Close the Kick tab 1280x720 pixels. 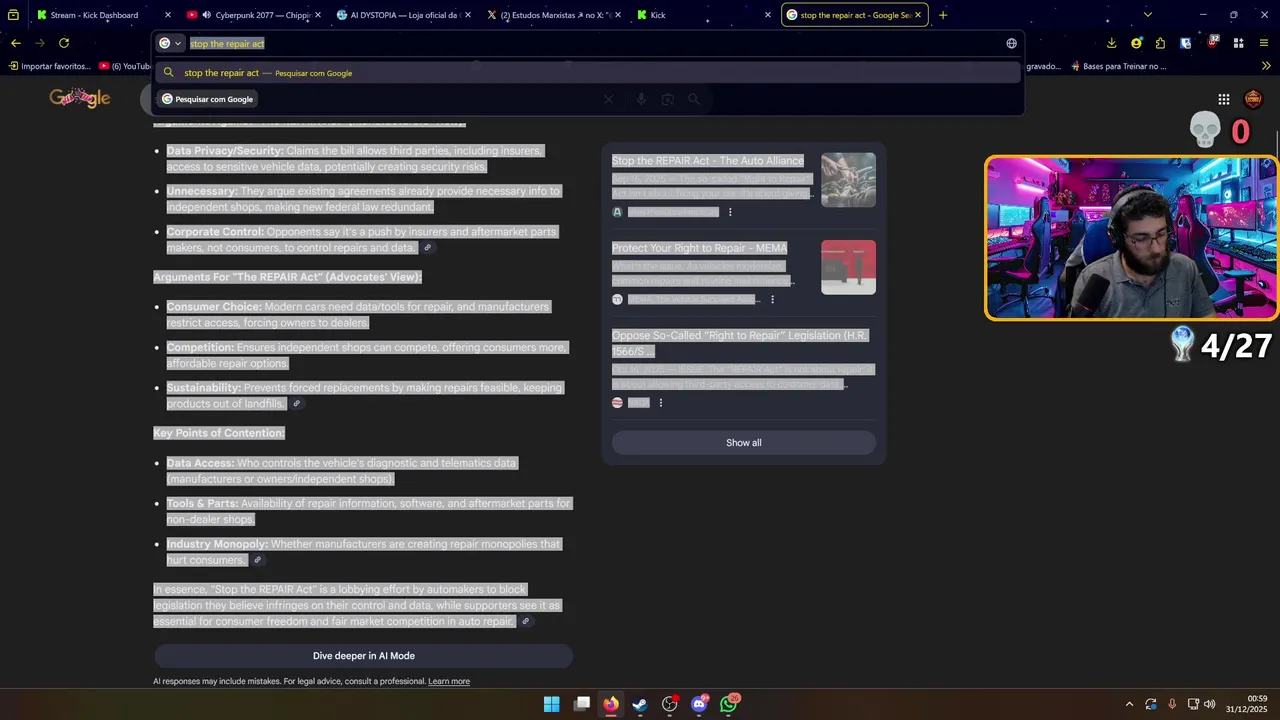(x=767, y=15)
